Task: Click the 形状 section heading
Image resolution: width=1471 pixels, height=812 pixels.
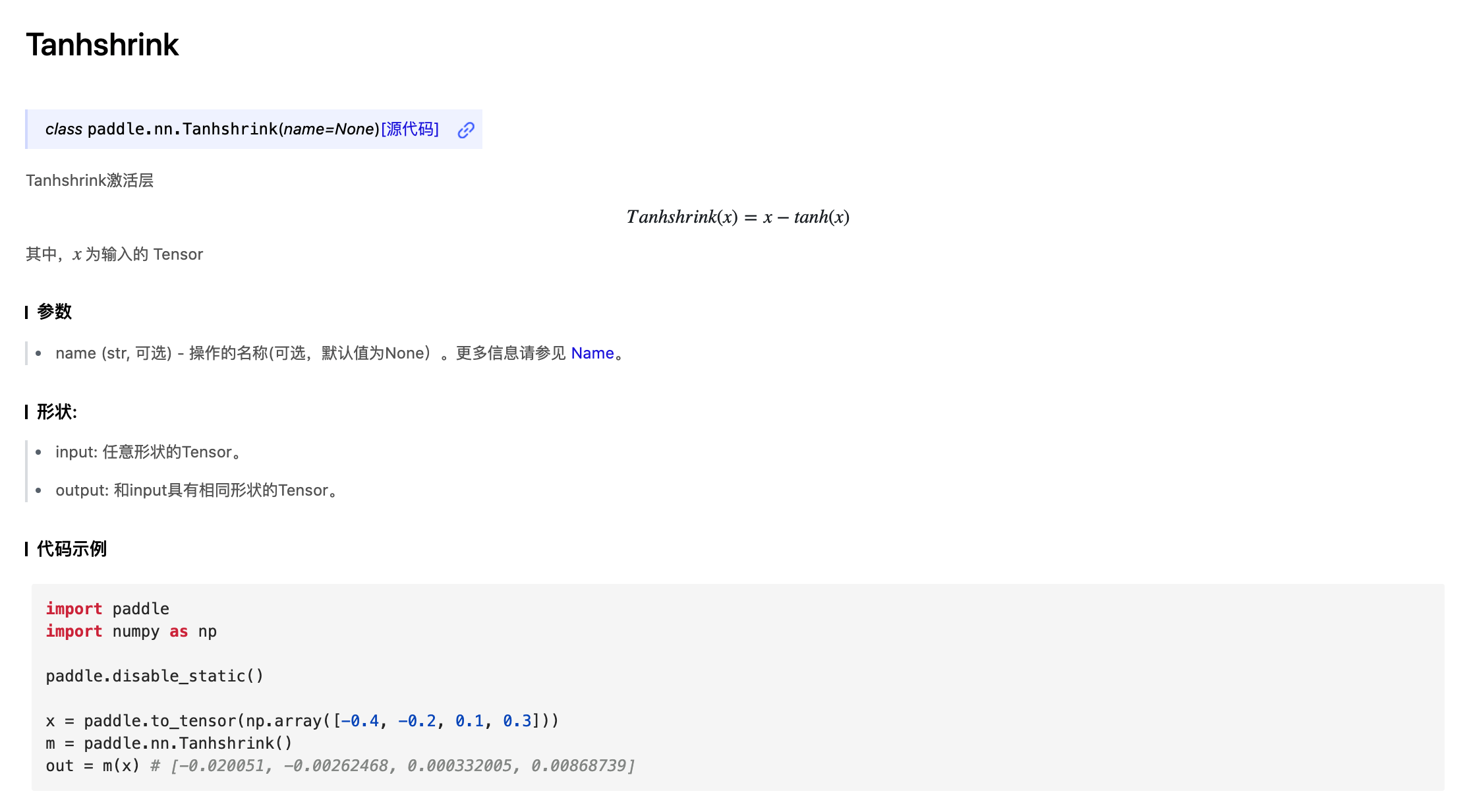Action: tap(57, 412)
